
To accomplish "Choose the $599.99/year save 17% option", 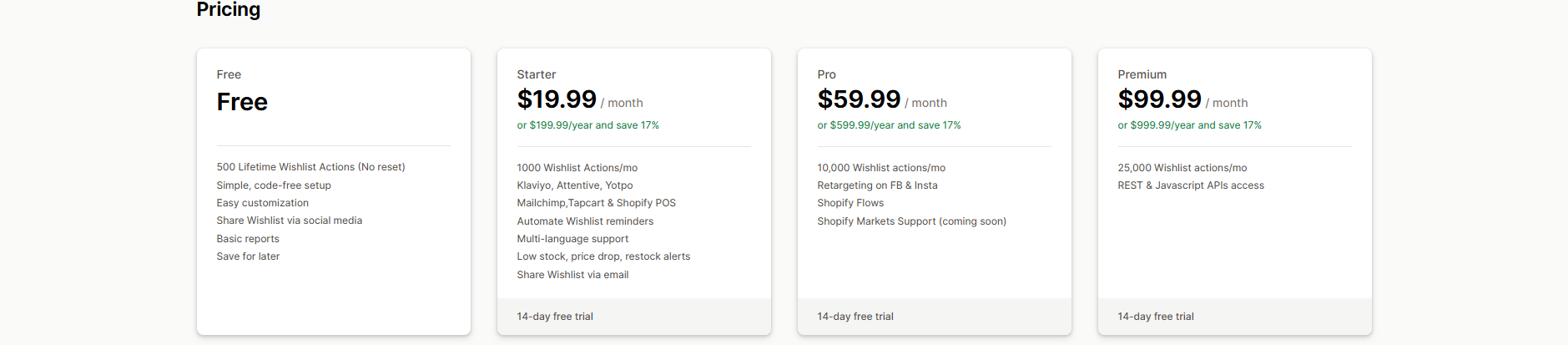I will click(889, 125).
